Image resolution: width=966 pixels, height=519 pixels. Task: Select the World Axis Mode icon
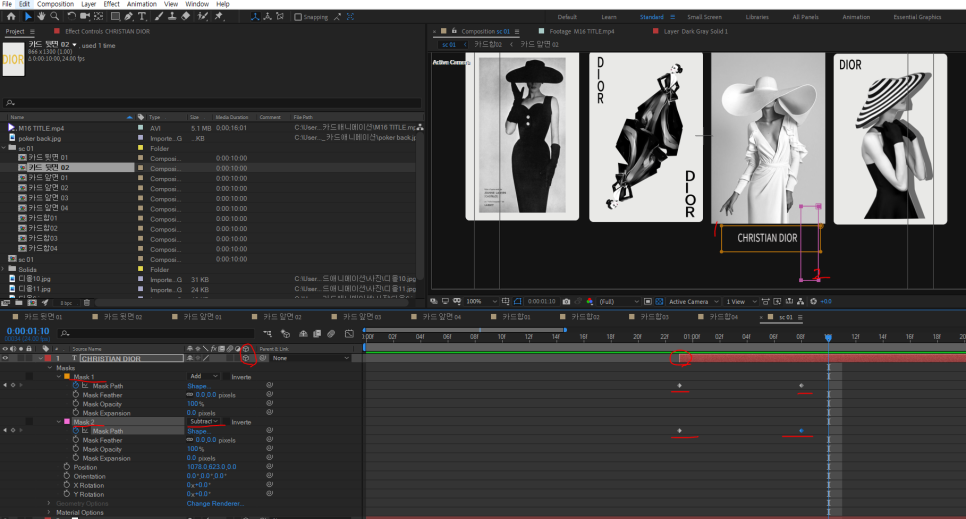[x=267, y=17]
